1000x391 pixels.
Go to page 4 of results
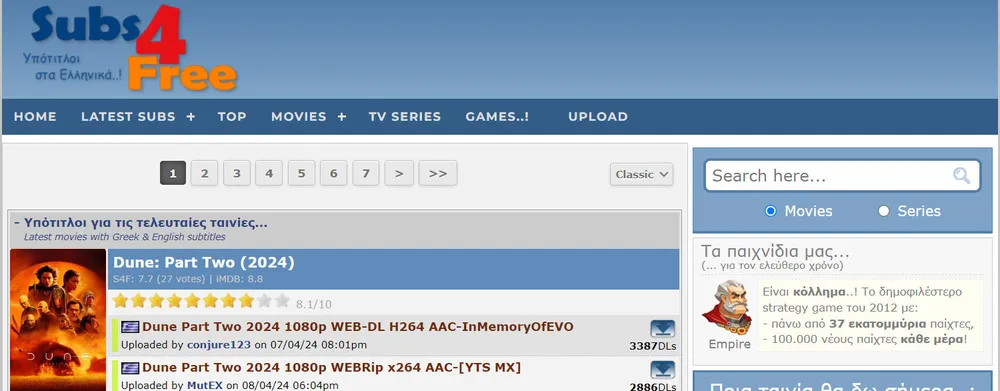tap(269, 173)
